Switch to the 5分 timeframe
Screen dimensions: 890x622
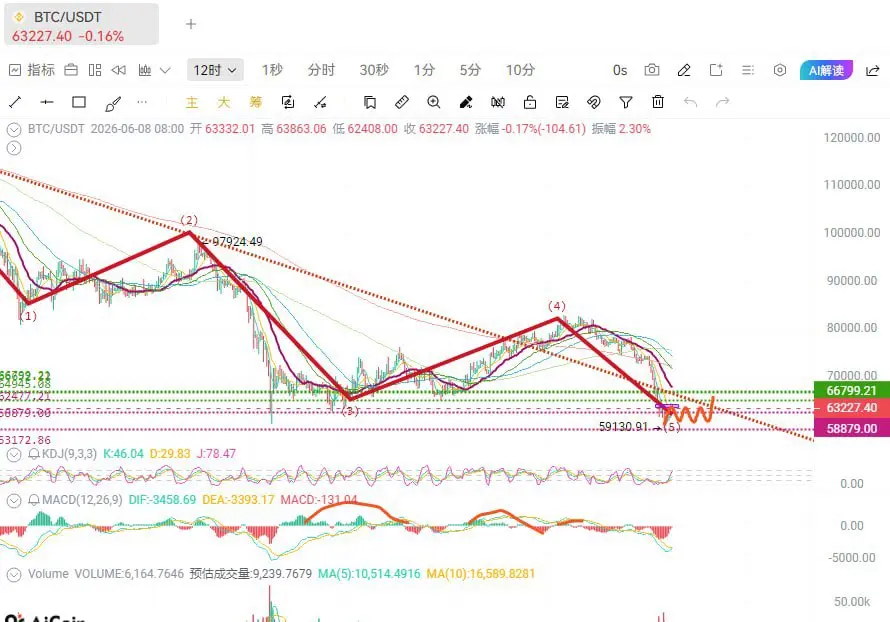click(x=470, y=70)
